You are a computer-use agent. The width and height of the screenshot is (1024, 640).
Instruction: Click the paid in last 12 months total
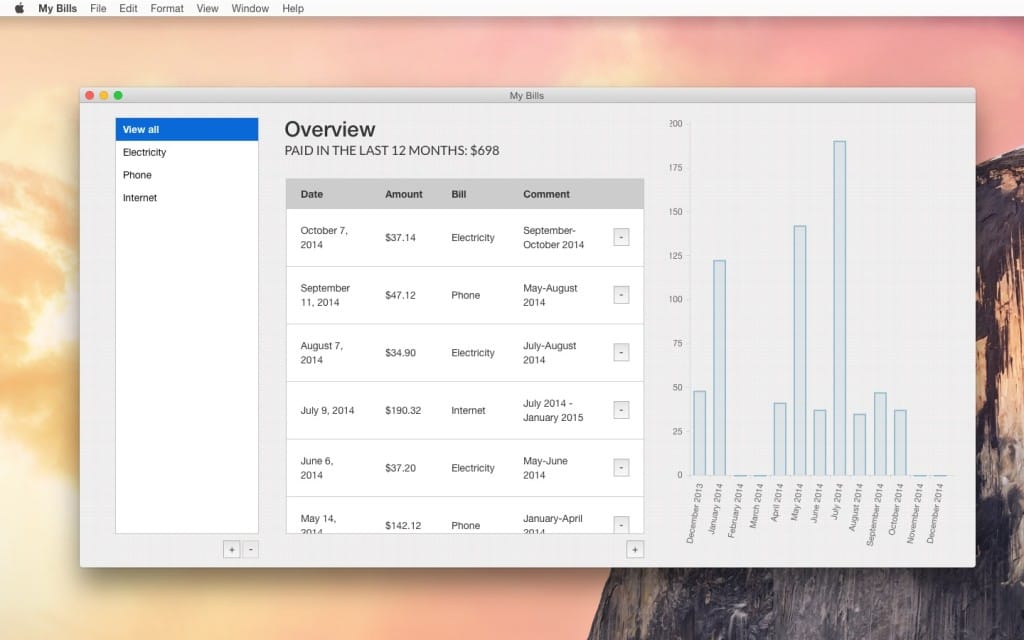(x=392, y=151)
